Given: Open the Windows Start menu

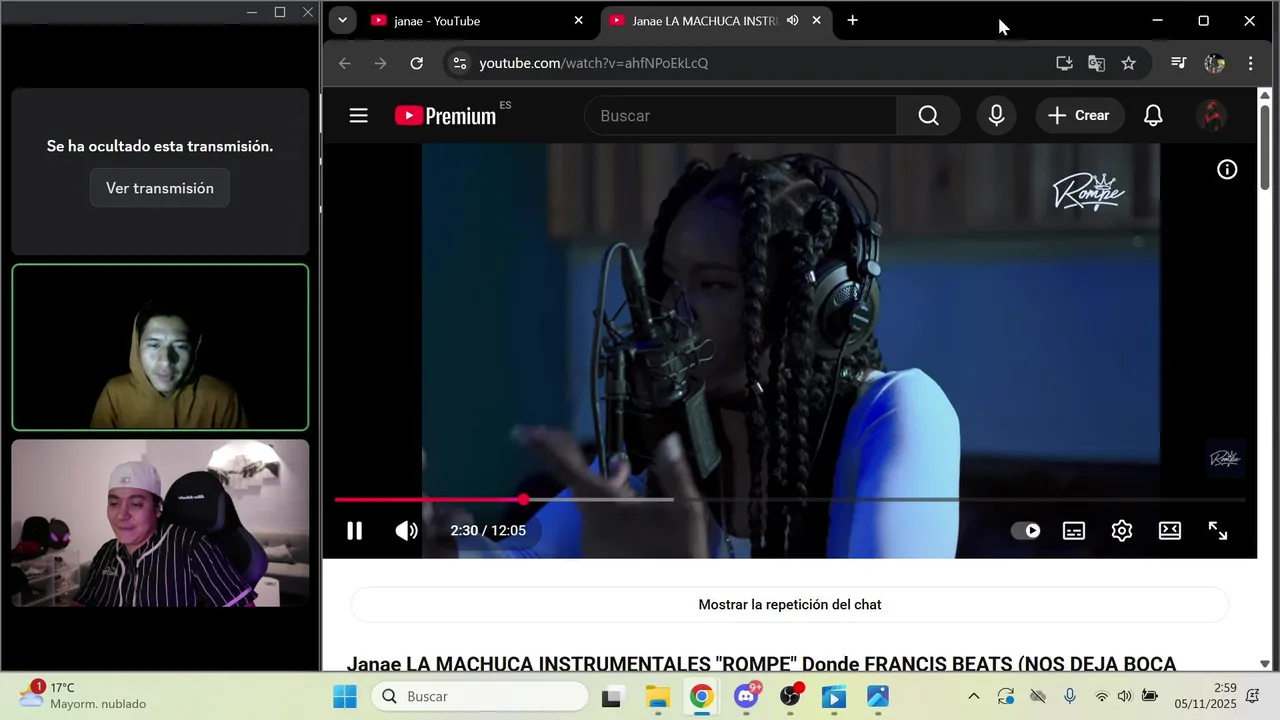Looking at the screenshot, I should pos(345,696).
